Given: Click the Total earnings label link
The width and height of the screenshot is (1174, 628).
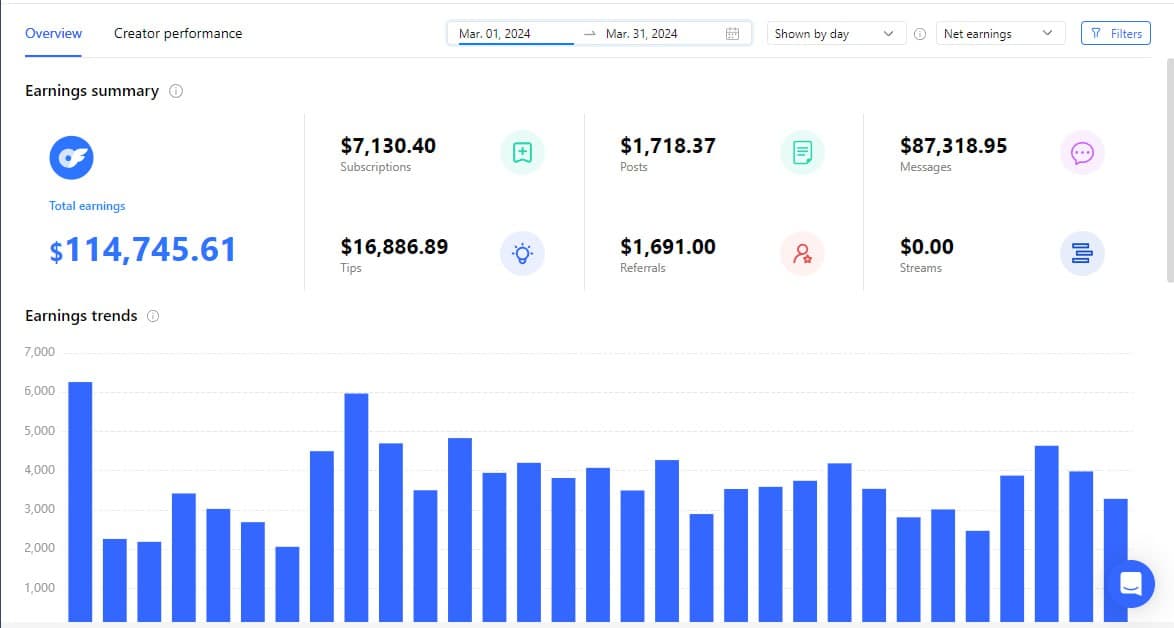Looking at the screenshot, I should click(87, 206).
